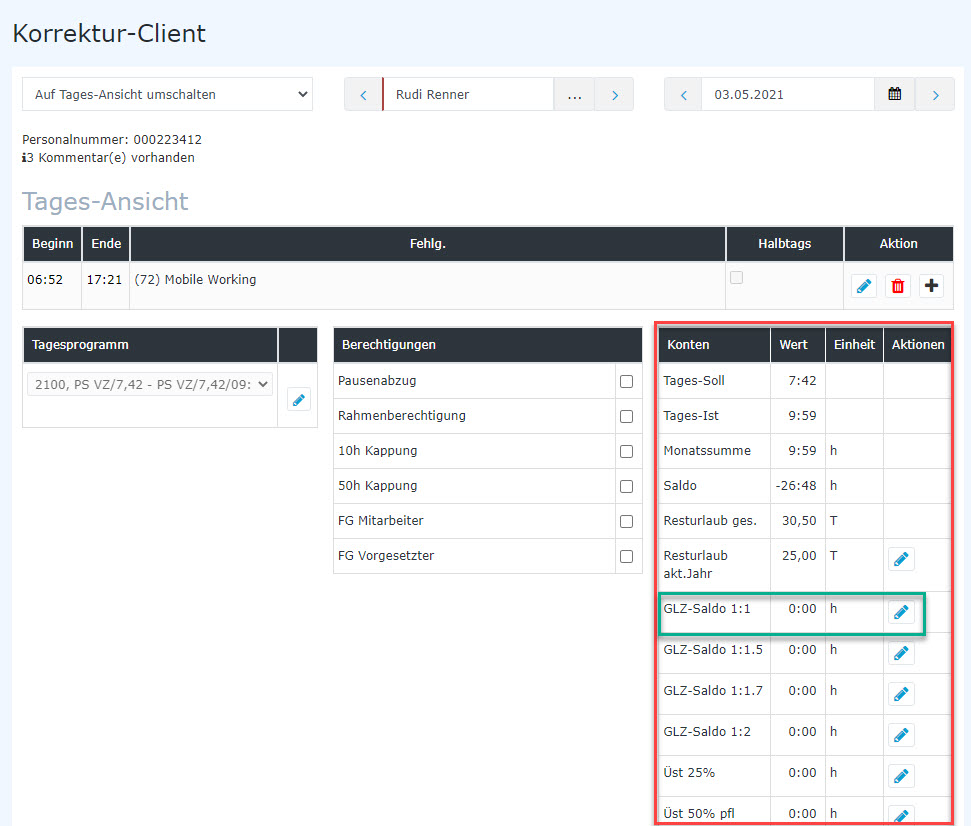
Task: Click the Ende column header
Action: click(106, 244)
